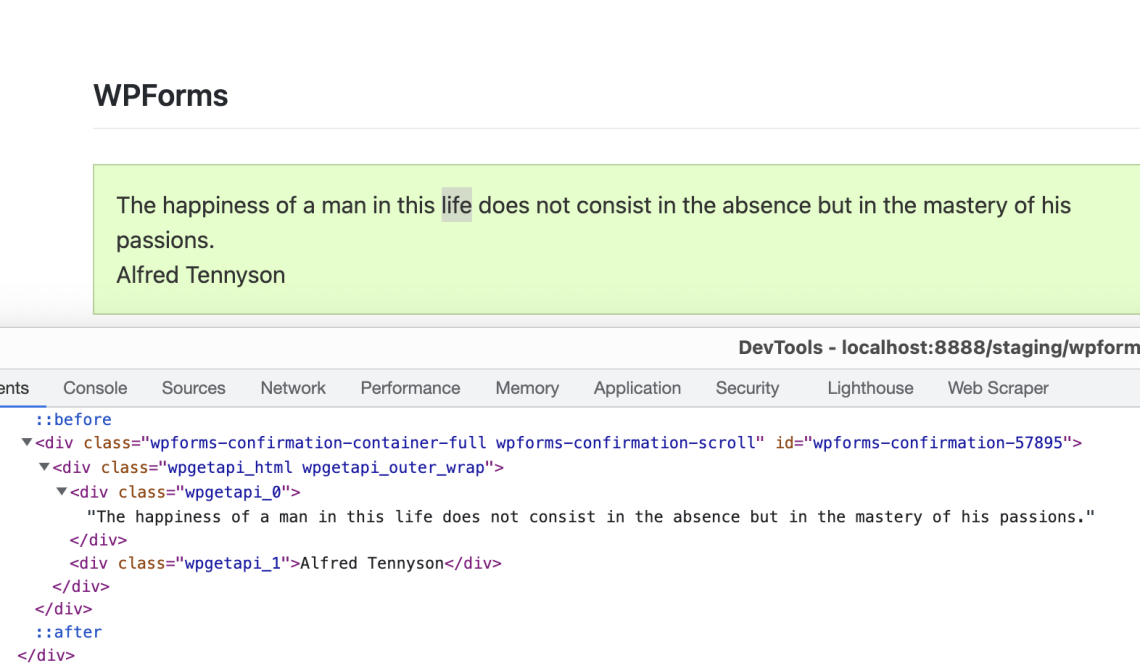1140x663 pixels.
Task: Open the Memory tab
Action: (527, 388)
